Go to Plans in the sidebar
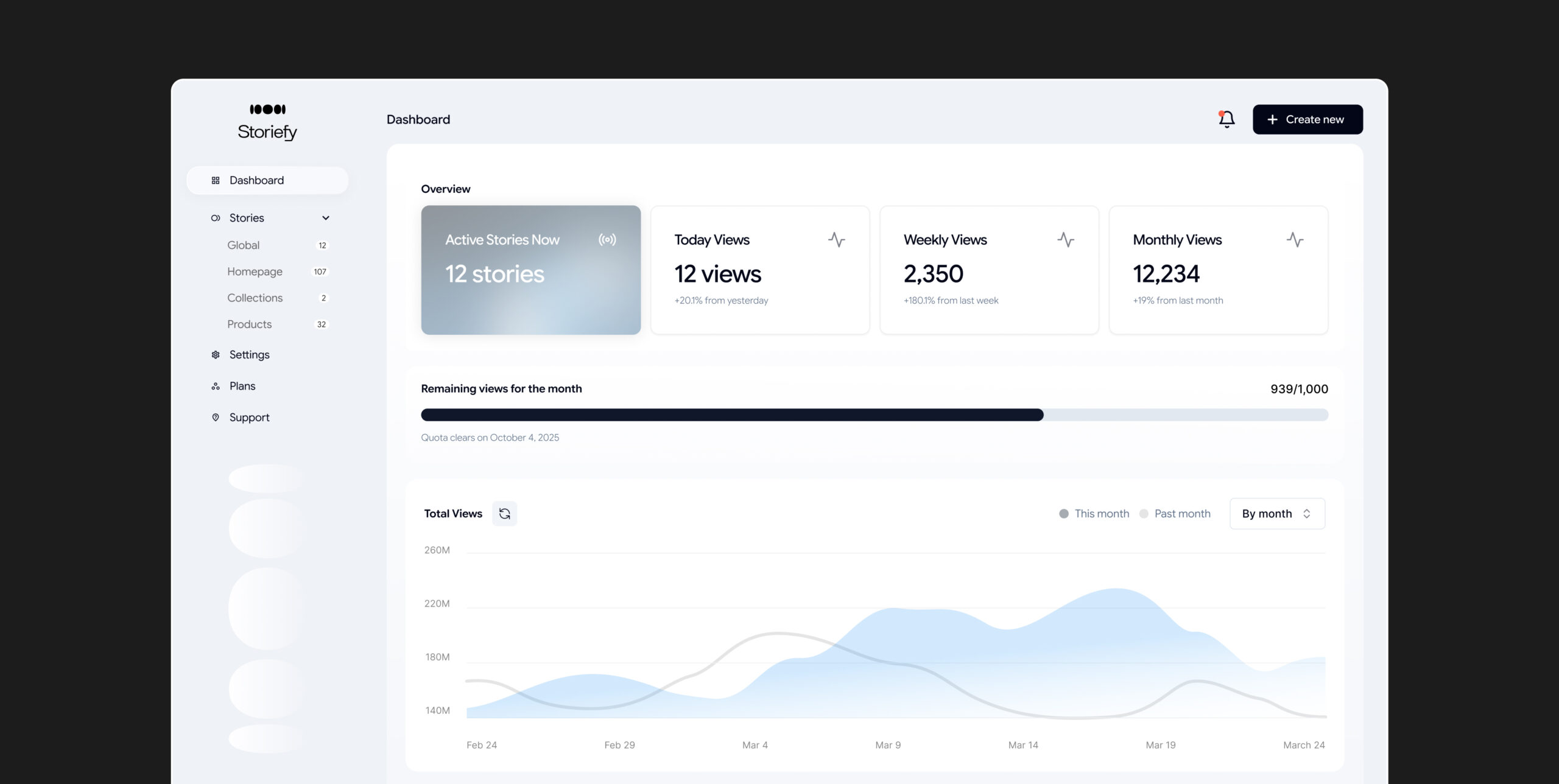Viewport: 1559px width, 784px height. tap(242, 386)
